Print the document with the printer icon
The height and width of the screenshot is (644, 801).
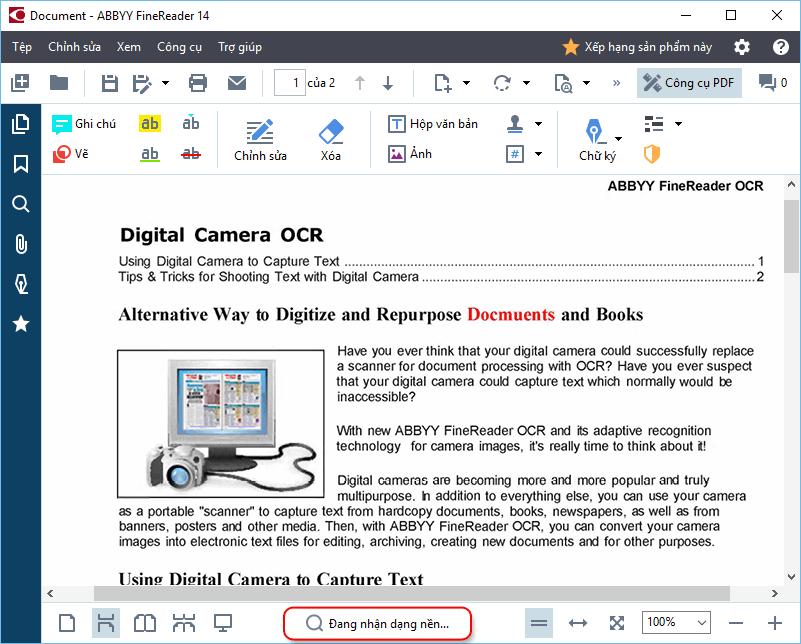198,83
